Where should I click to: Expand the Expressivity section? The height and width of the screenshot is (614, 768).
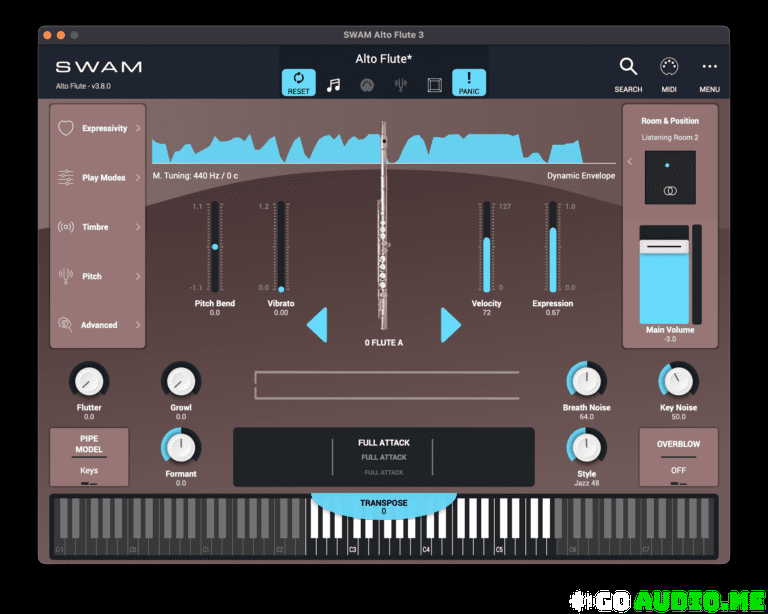[x=98, y=128]
